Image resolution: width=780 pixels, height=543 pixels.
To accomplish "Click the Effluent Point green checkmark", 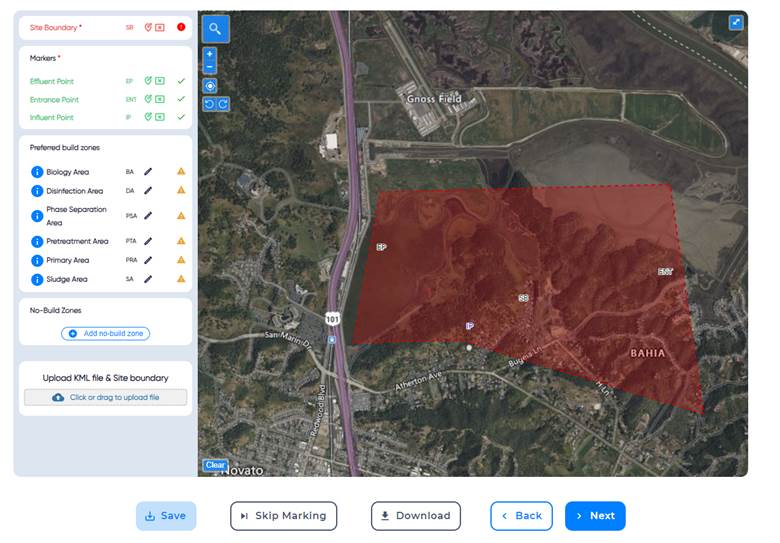I will tap(181, 81).
